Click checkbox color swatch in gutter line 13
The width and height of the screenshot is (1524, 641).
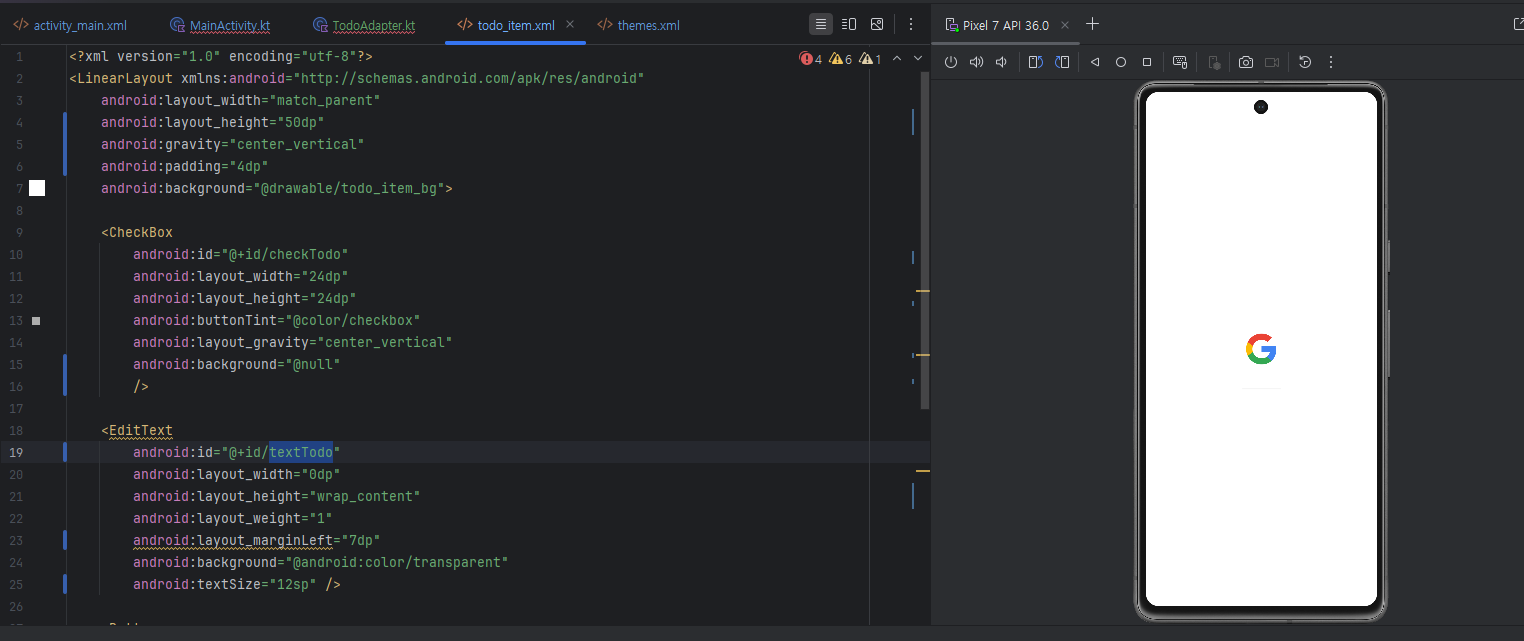point(36,321)
